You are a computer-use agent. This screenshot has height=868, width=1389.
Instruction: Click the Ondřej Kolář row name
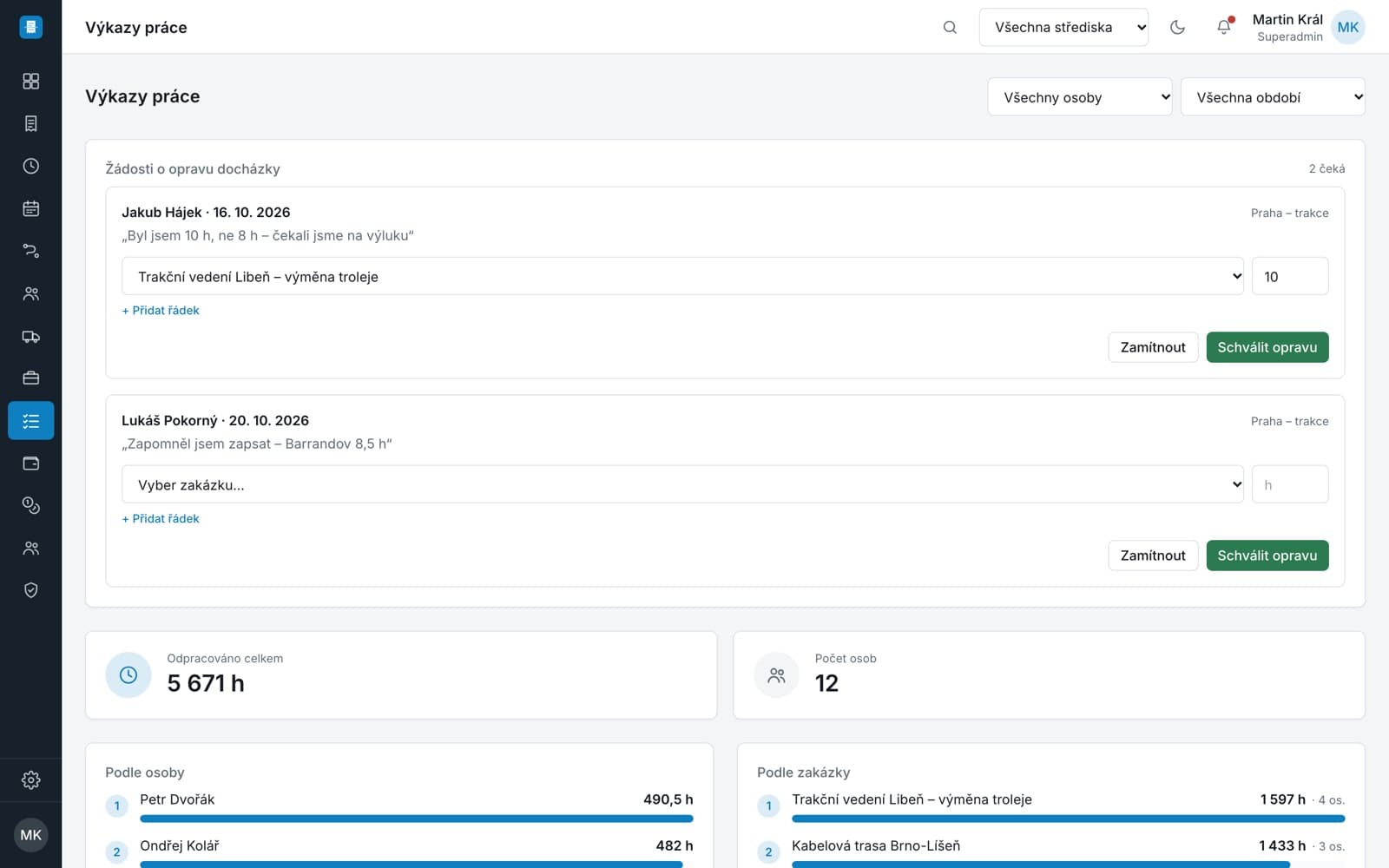click(x=180, y=845)
